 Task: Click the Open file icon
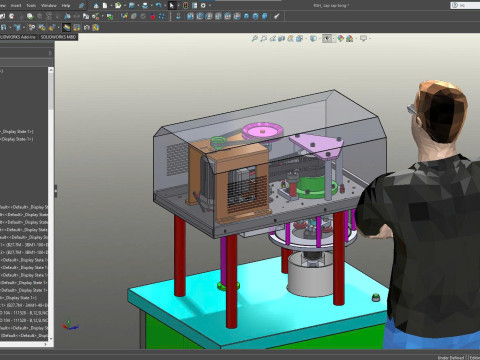pyautogui.click(x=118, y=6)
